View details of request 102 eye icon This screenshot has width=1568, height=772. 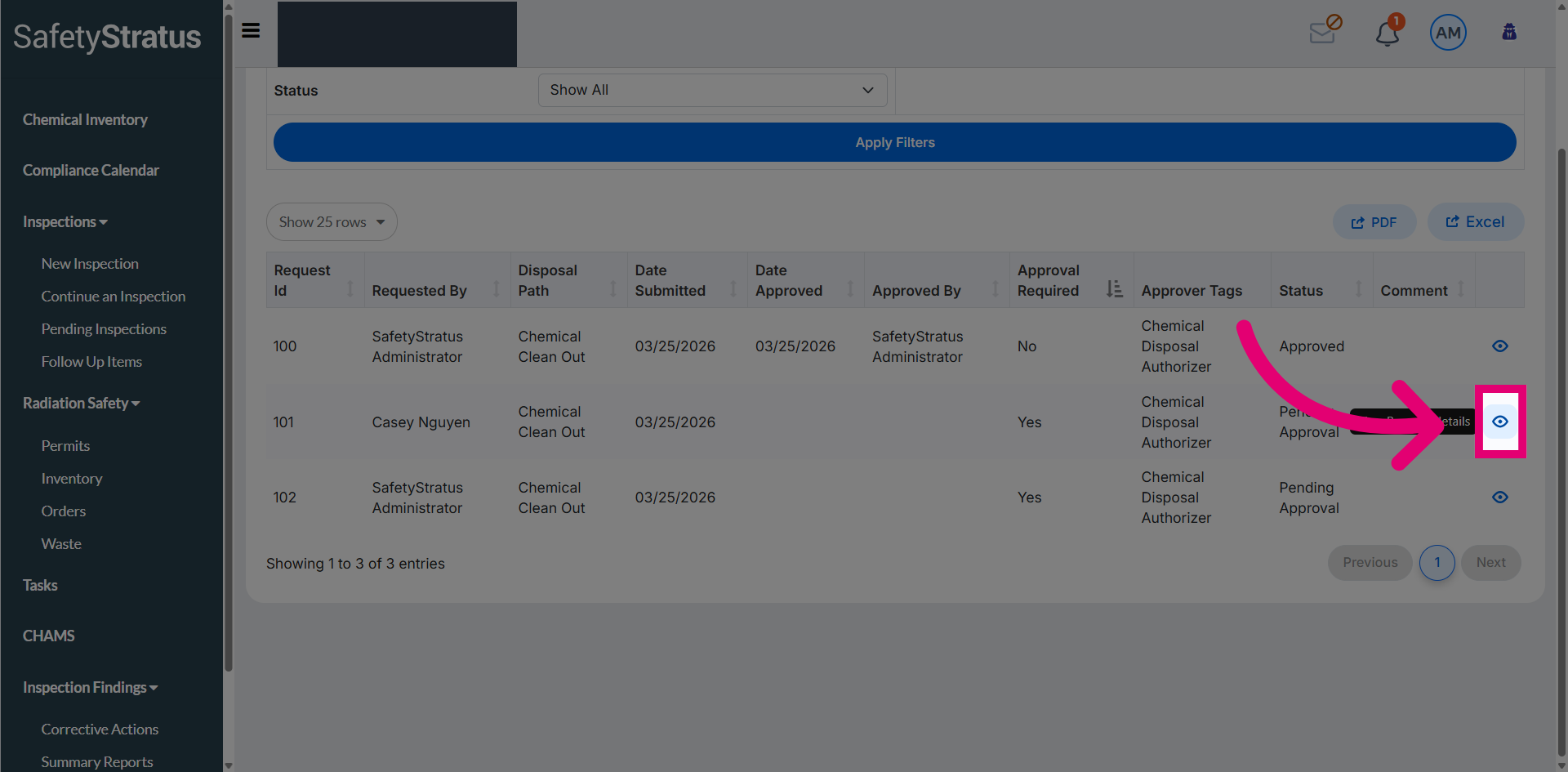pyautogui.click(x=1500, y=498)
